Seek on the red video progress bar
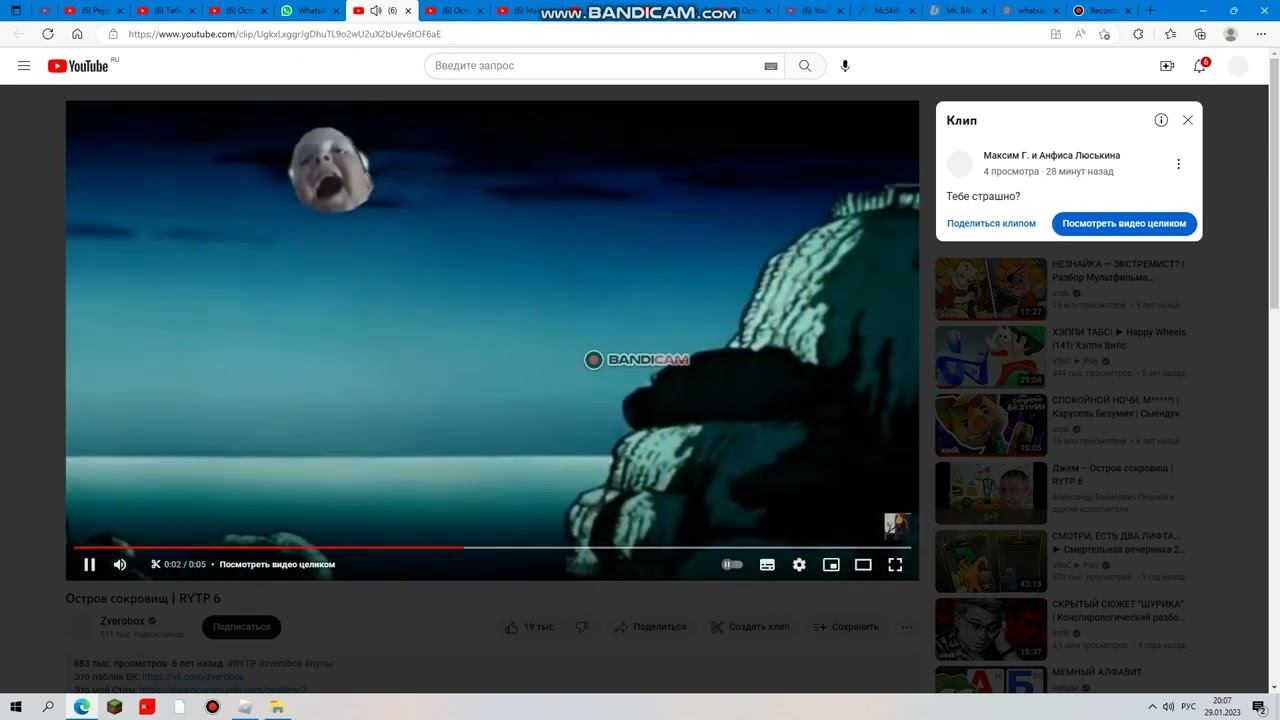The image size is (1280, 720). [x=492, y=547]
